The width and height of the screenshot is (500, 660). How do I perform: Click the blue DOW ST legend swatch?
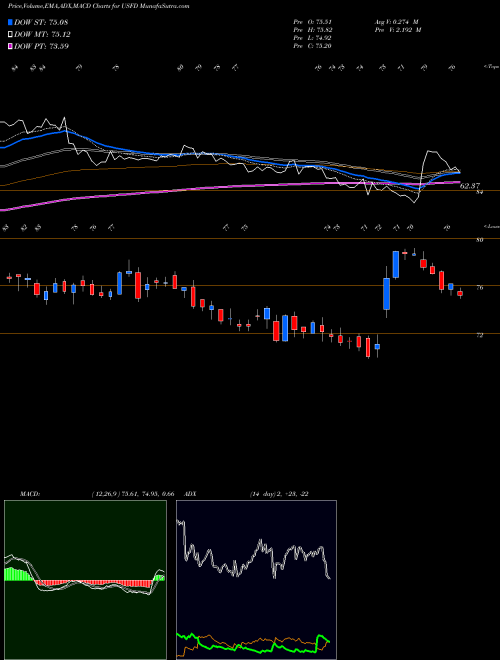pos(11,22)
